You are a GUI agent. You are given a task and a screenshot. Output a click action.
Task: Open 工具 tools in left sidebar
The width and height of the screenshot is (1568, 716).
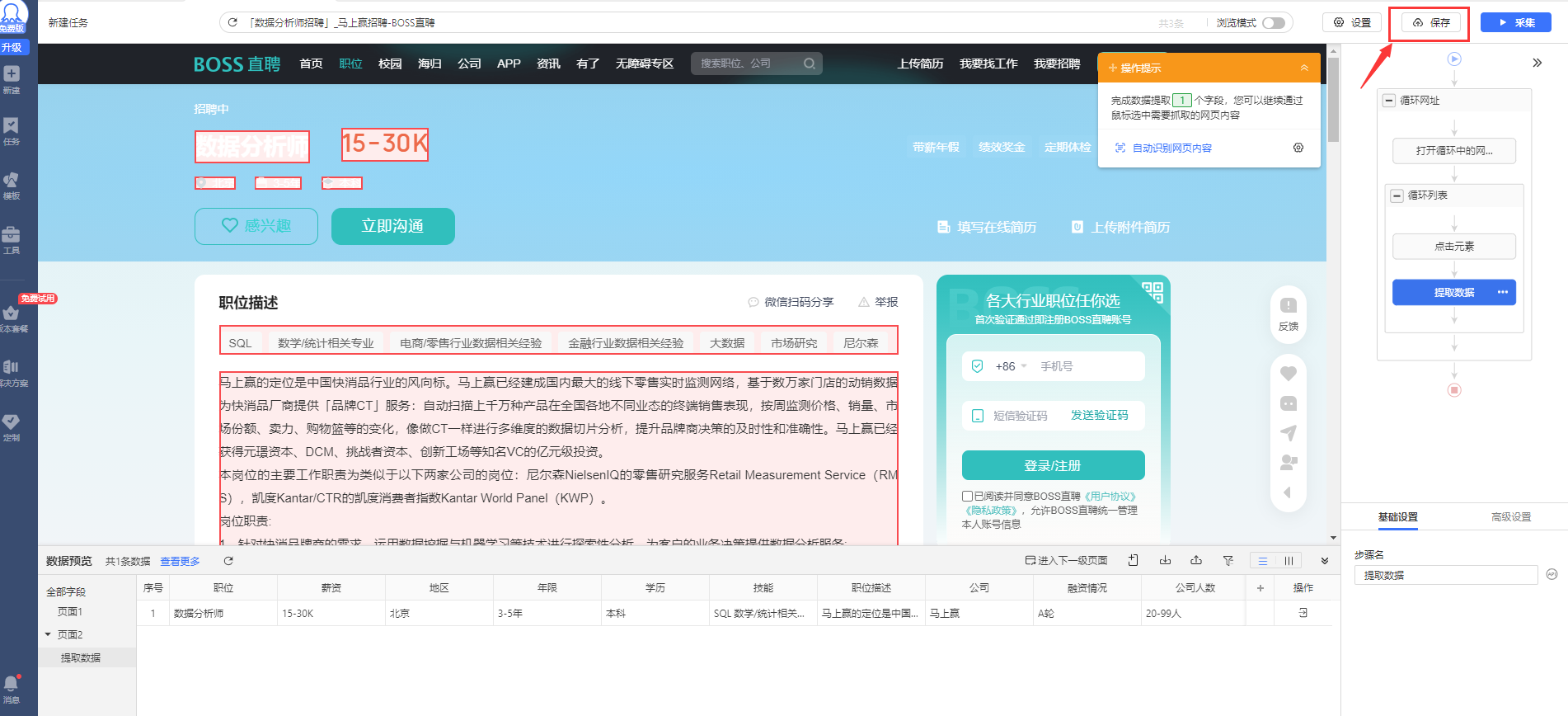pos(12,241)
